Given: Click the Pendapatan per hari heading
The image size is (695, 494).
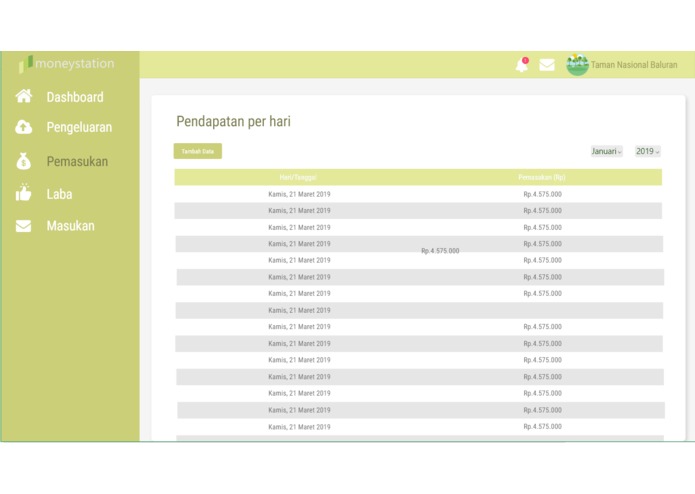Looking at the screenshot, I should [234, 121].
